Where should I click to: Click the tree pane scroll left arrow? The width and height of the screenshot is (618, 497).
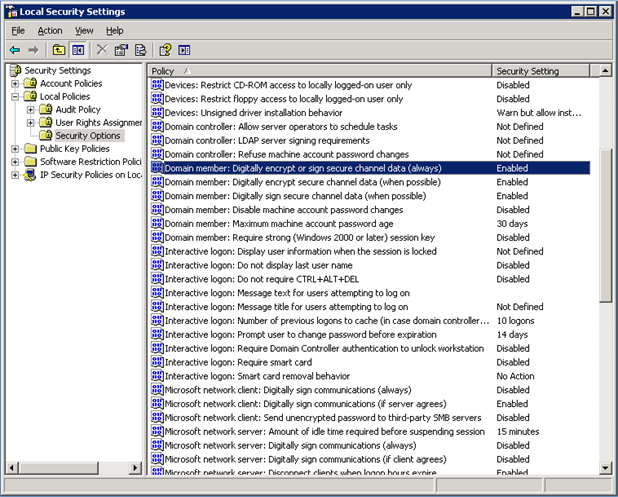[12, 468]
